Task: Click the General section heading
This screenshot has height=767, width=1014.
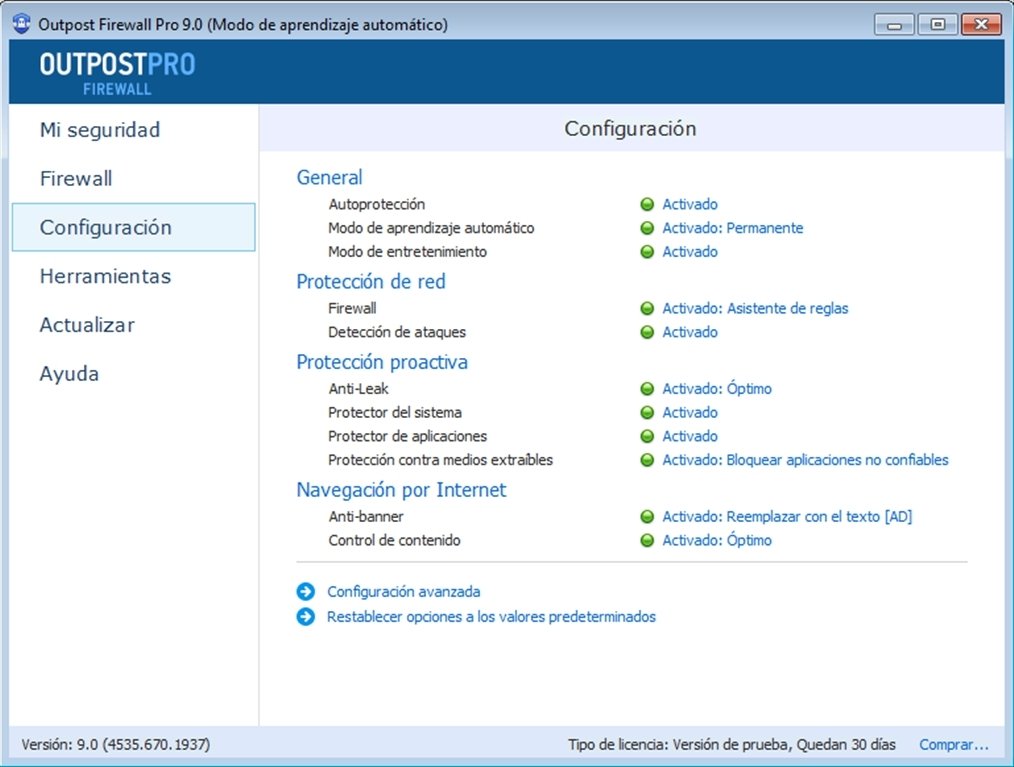Action: click(x=329, y=177)
